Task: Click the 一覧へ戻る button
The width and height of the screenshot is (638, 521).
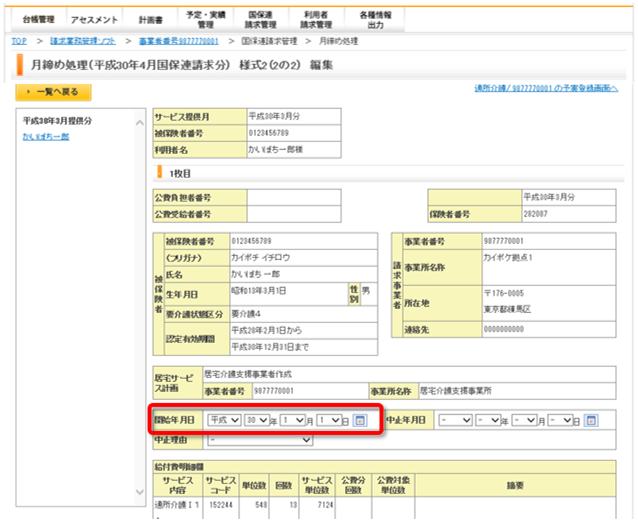Action: click(53, 92)
